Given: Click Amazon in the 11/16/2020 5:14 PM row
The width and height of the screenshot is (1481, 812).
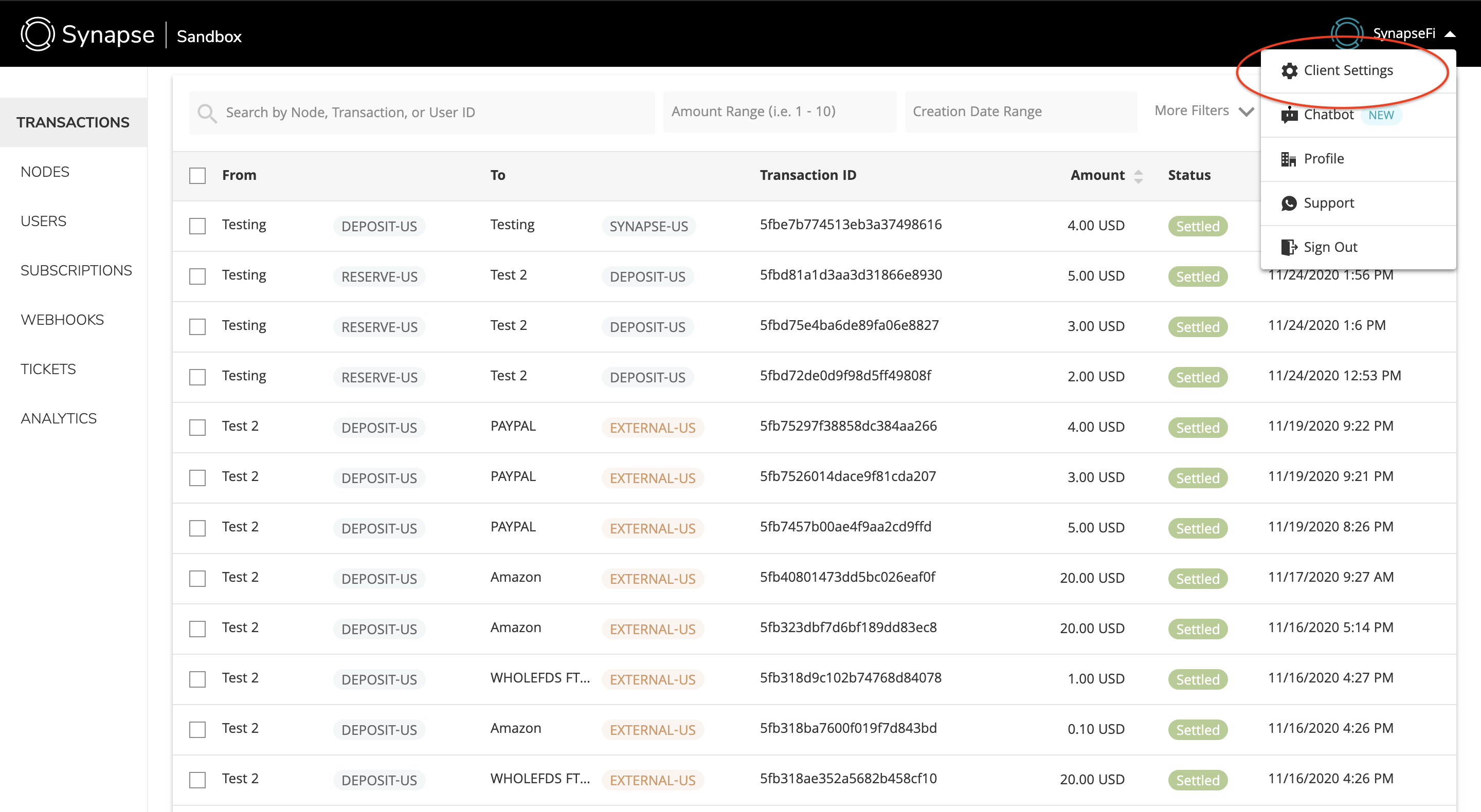Looking at the screenshot, I should tap(516, 628).
